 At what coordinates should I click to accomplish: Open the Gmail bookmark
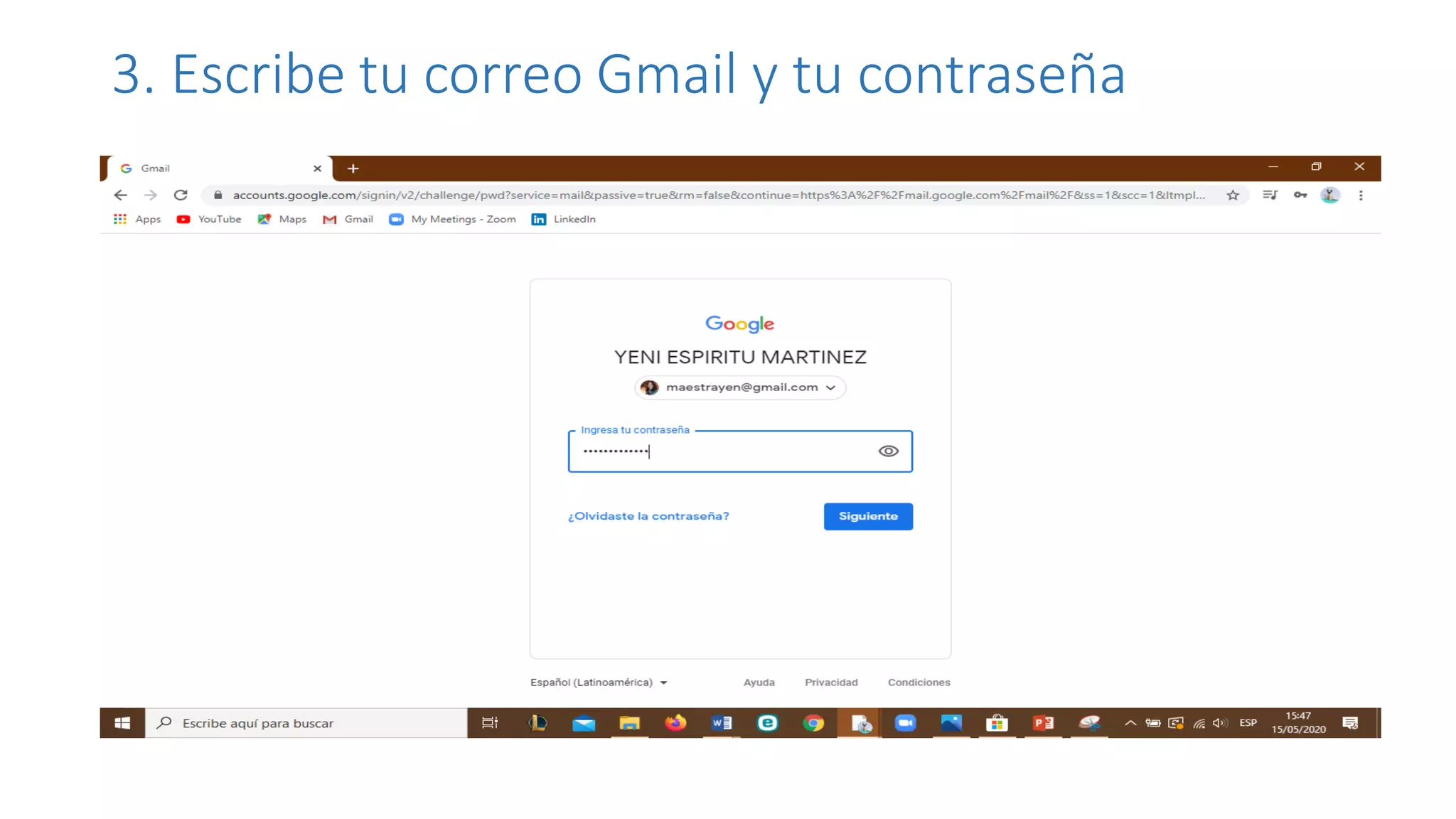[348, 219]
